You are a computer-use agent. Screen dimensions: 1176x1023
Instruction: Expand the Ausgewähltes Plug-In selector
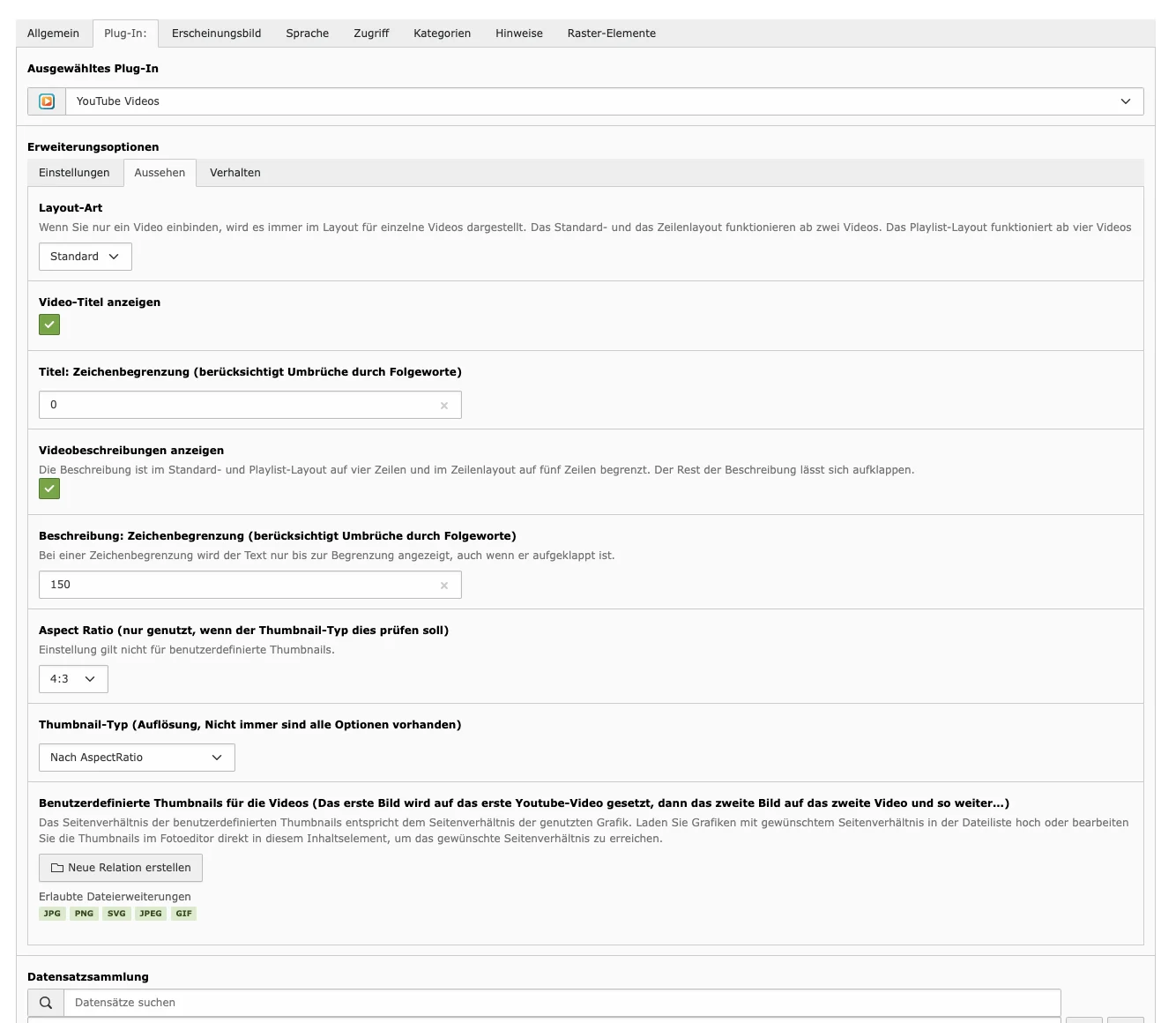[x=1126, y=101]
